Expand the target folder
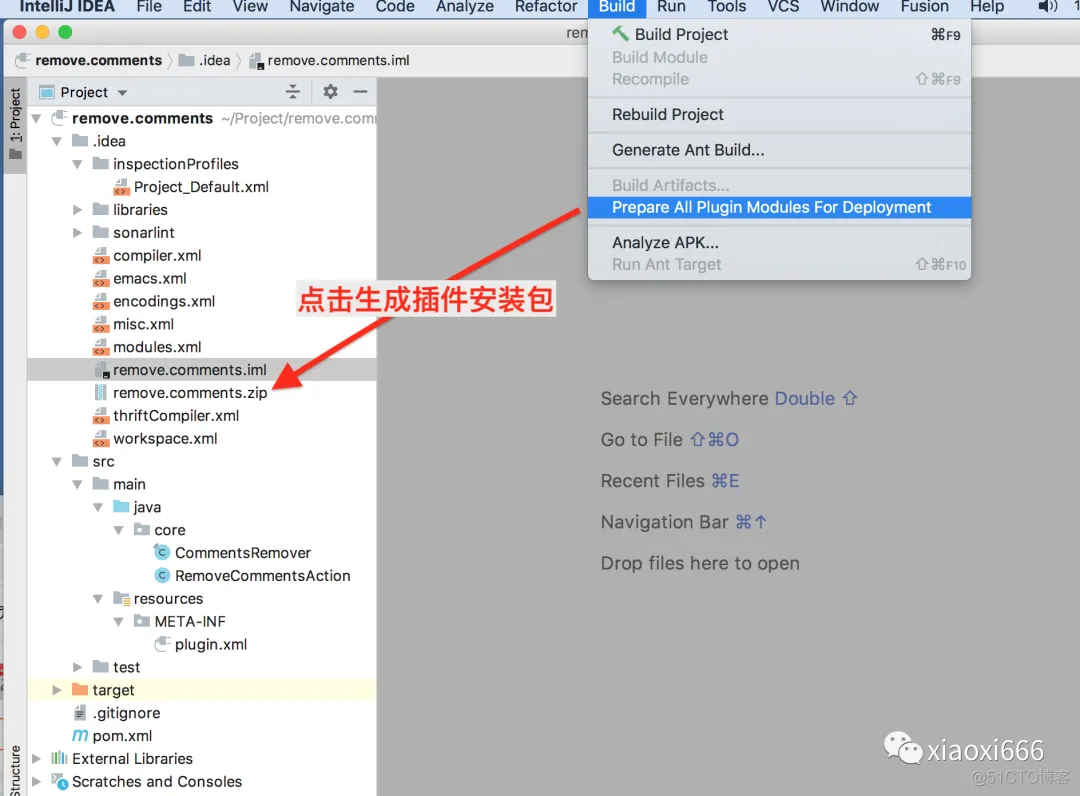 tap(57, 690)
